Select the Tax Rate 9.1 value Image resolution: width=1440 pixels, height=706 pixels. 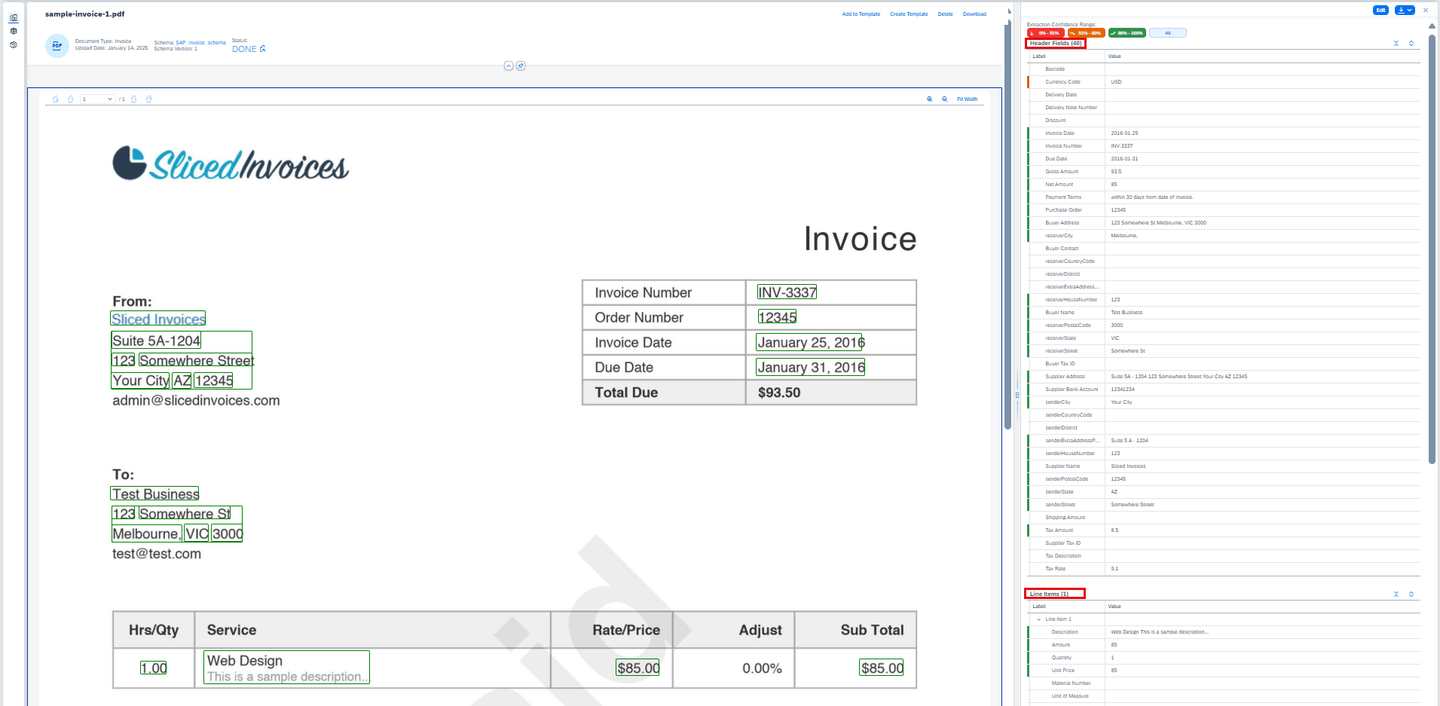1115,569
